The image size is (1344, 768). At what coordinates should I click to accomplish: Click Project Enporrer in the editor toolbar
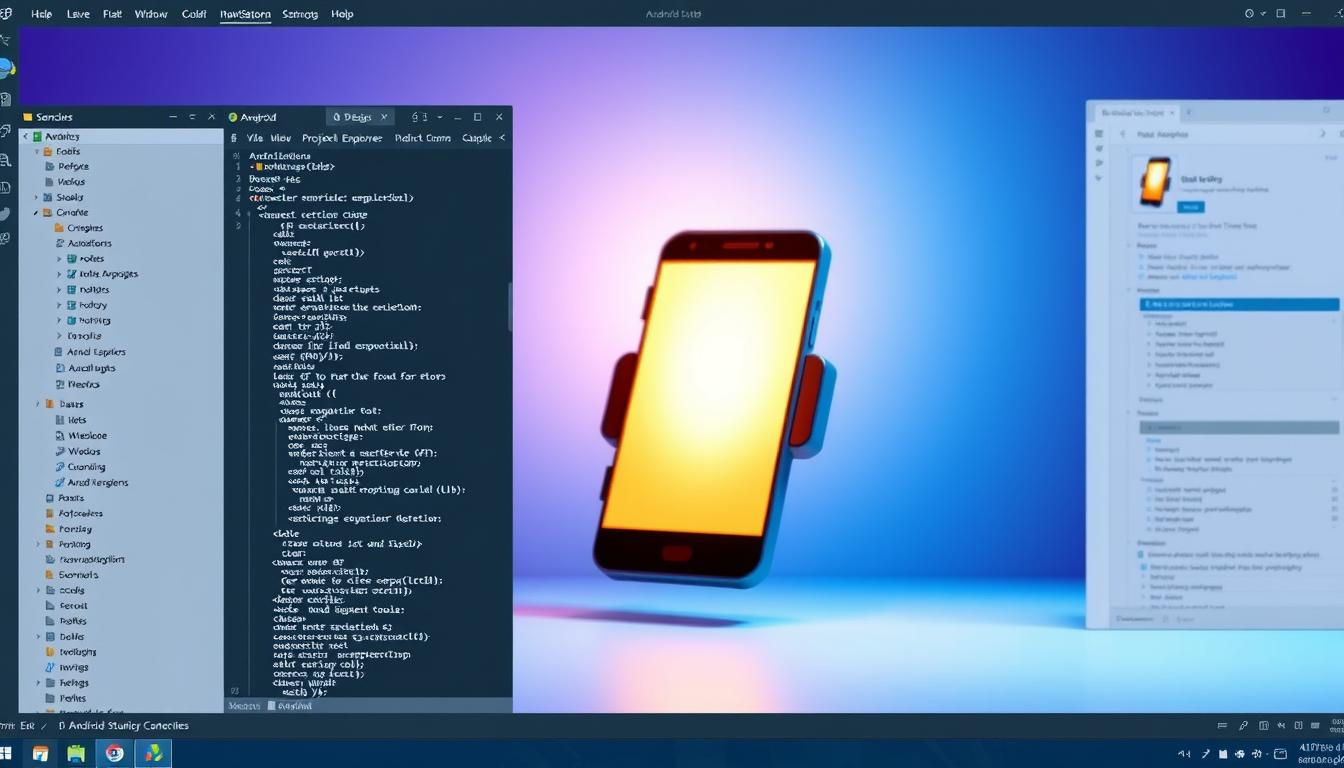[x=342, y=138]
